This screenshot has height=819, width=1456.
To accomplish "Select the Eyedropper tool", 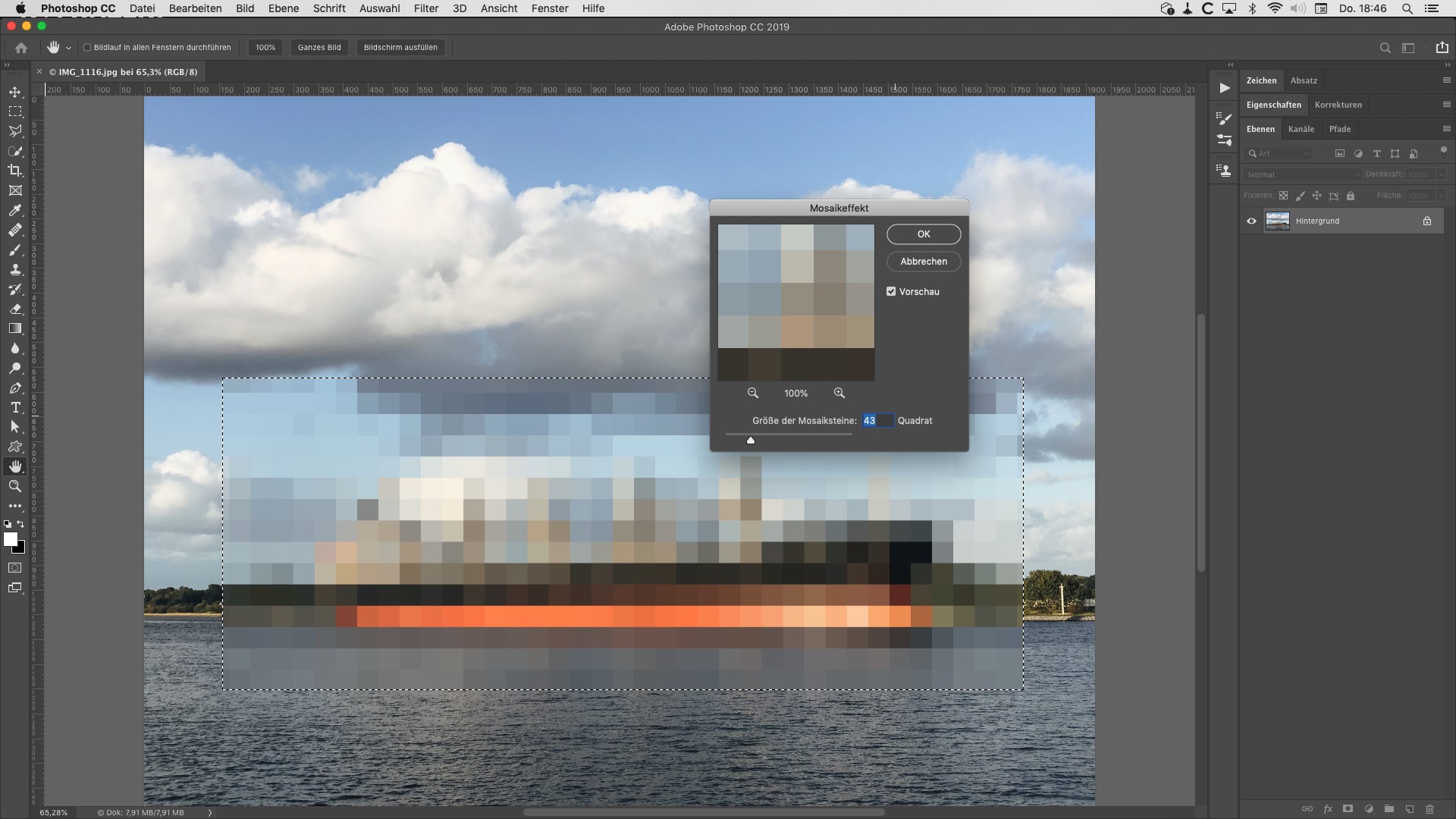I will 15,210.
